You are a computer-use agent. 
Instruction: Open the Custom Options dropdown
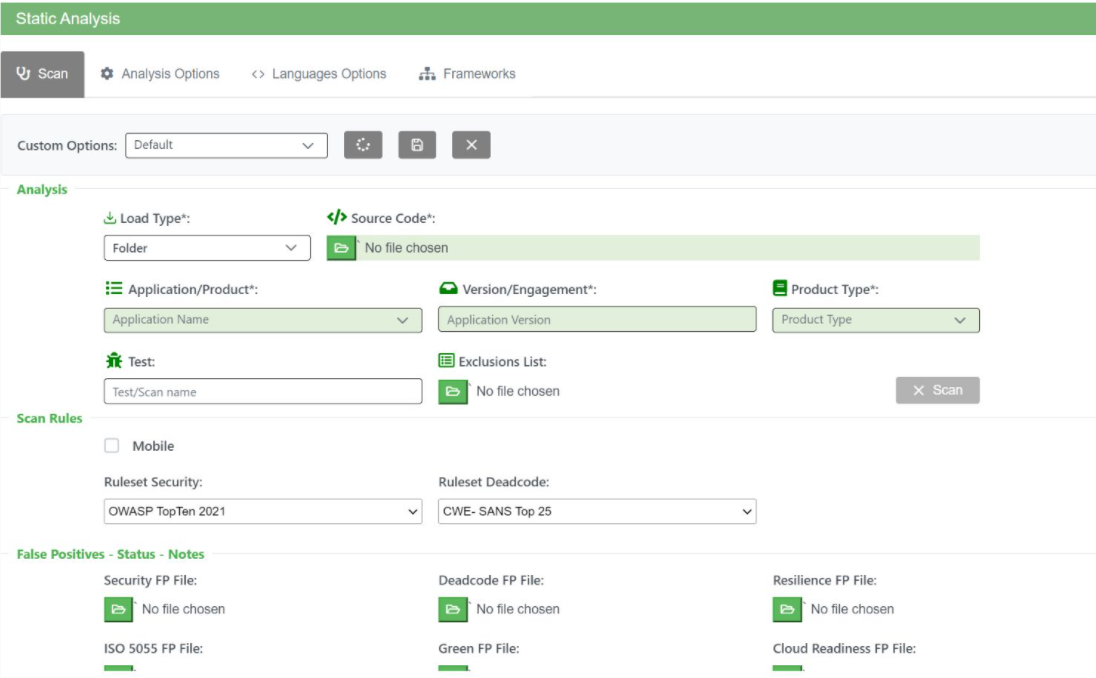pyautogui.click(x=228, y=144)
